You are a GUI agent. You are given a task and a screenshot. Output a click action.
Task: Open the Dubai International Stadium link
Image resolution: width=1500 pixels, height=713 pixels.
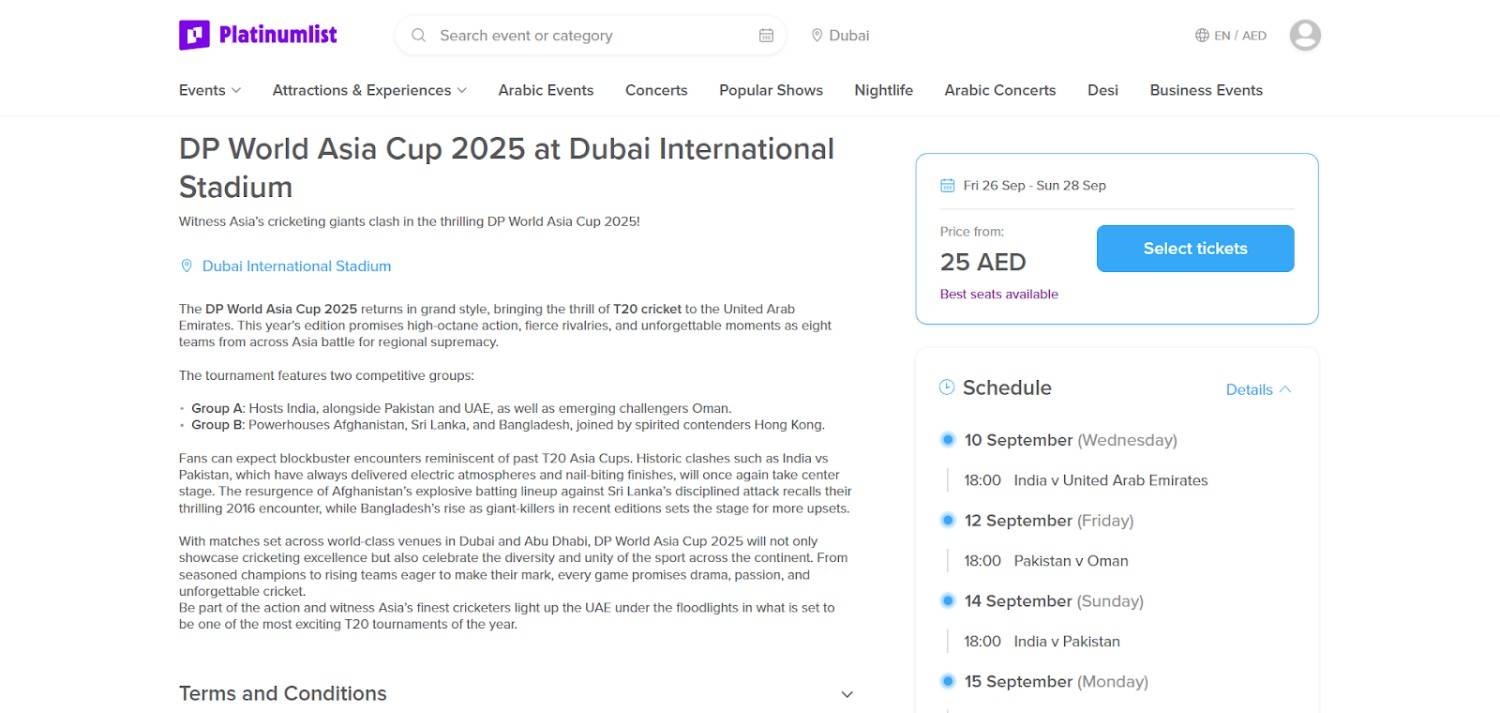[296, 266]
